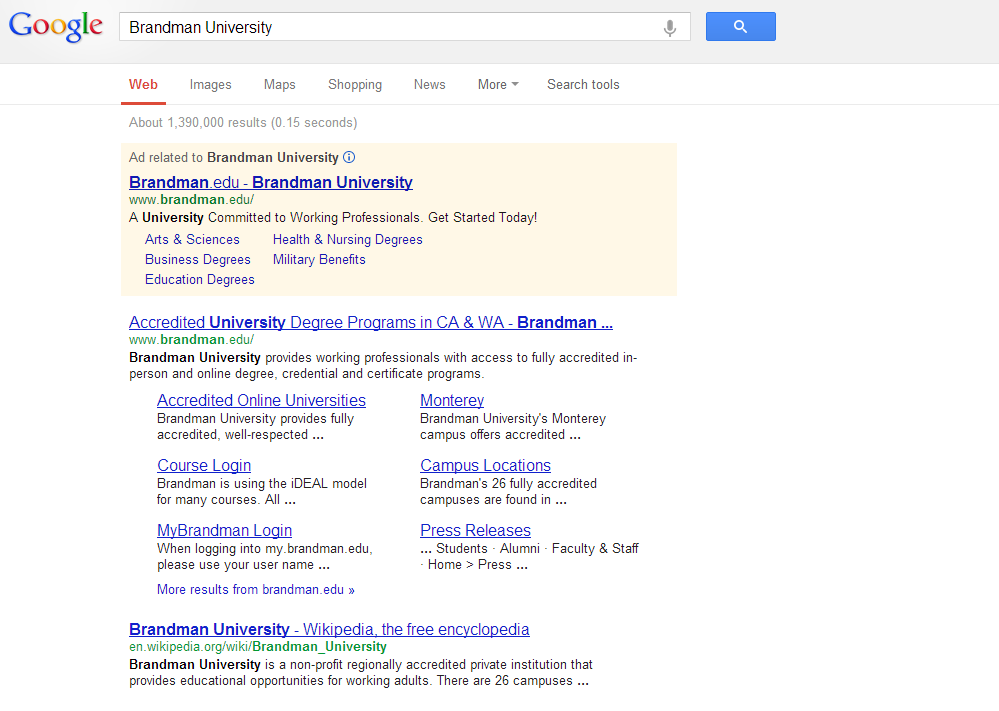
Task: Click the "non-profit regionally accredited" Wikipedia snippet
Action: (361, 672)
